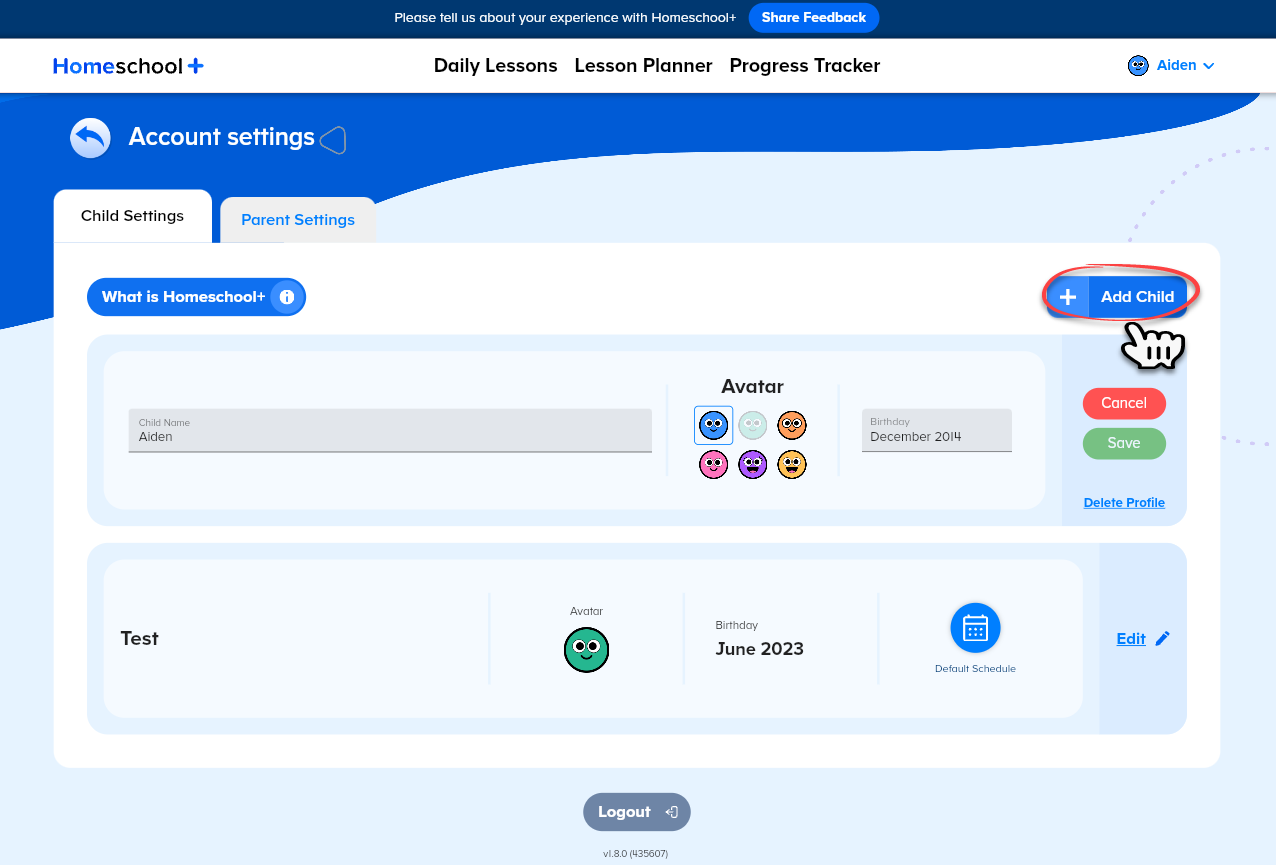The image size is (1276, 865).
Task: Click the feedback banner message text
Action: [565, 18]
